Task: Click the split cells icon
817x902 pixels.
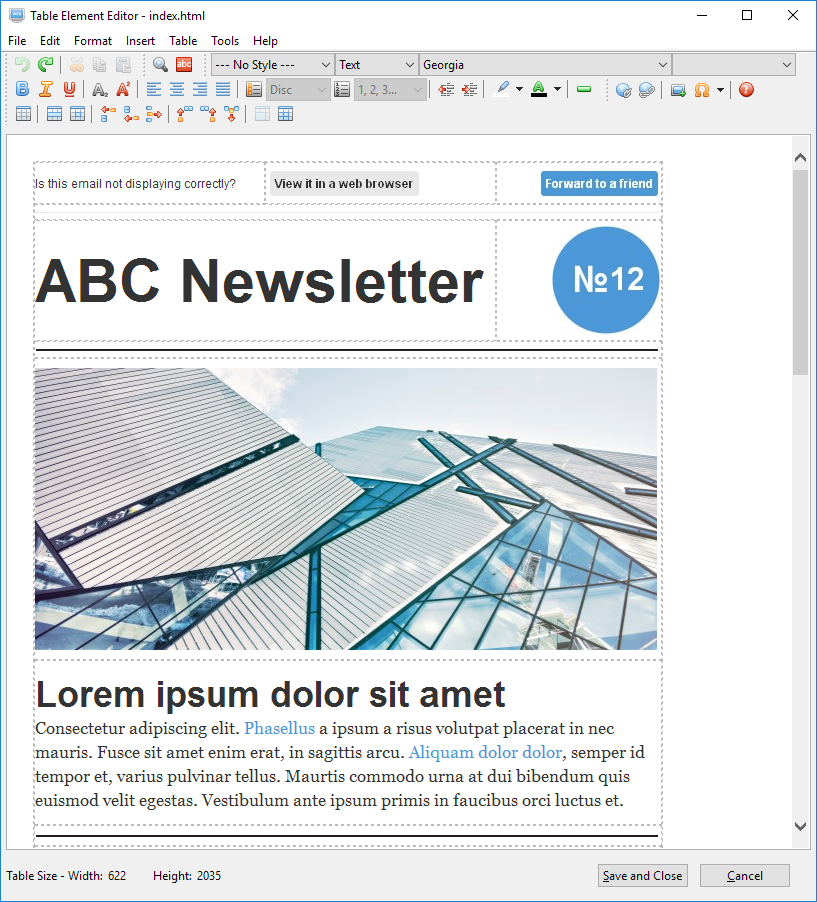Action: tap(285, 114)
